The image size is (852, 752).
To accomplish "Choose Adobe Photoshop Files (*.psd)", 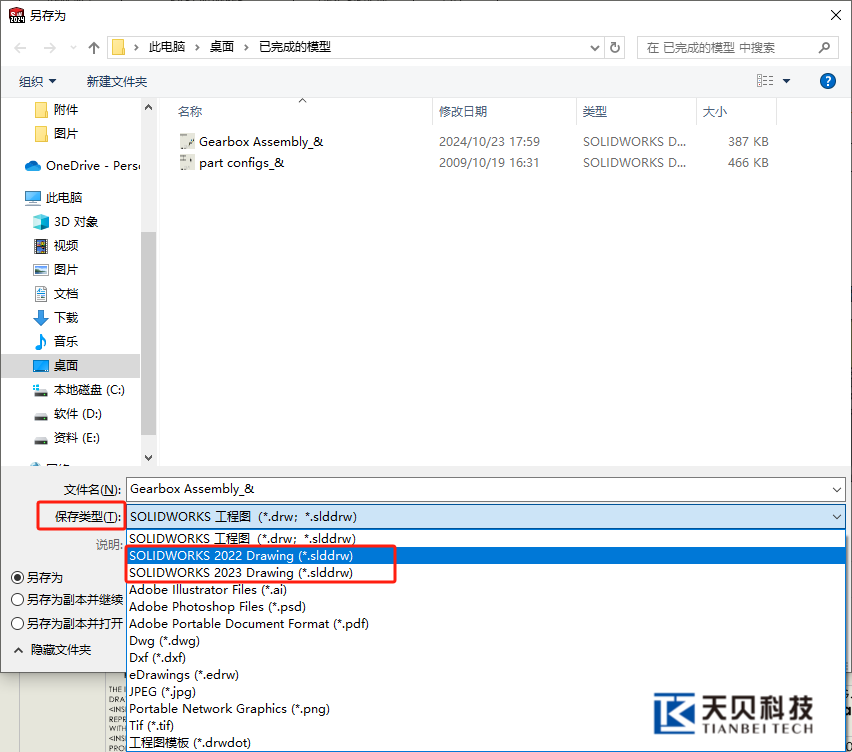I will point(486,606).
